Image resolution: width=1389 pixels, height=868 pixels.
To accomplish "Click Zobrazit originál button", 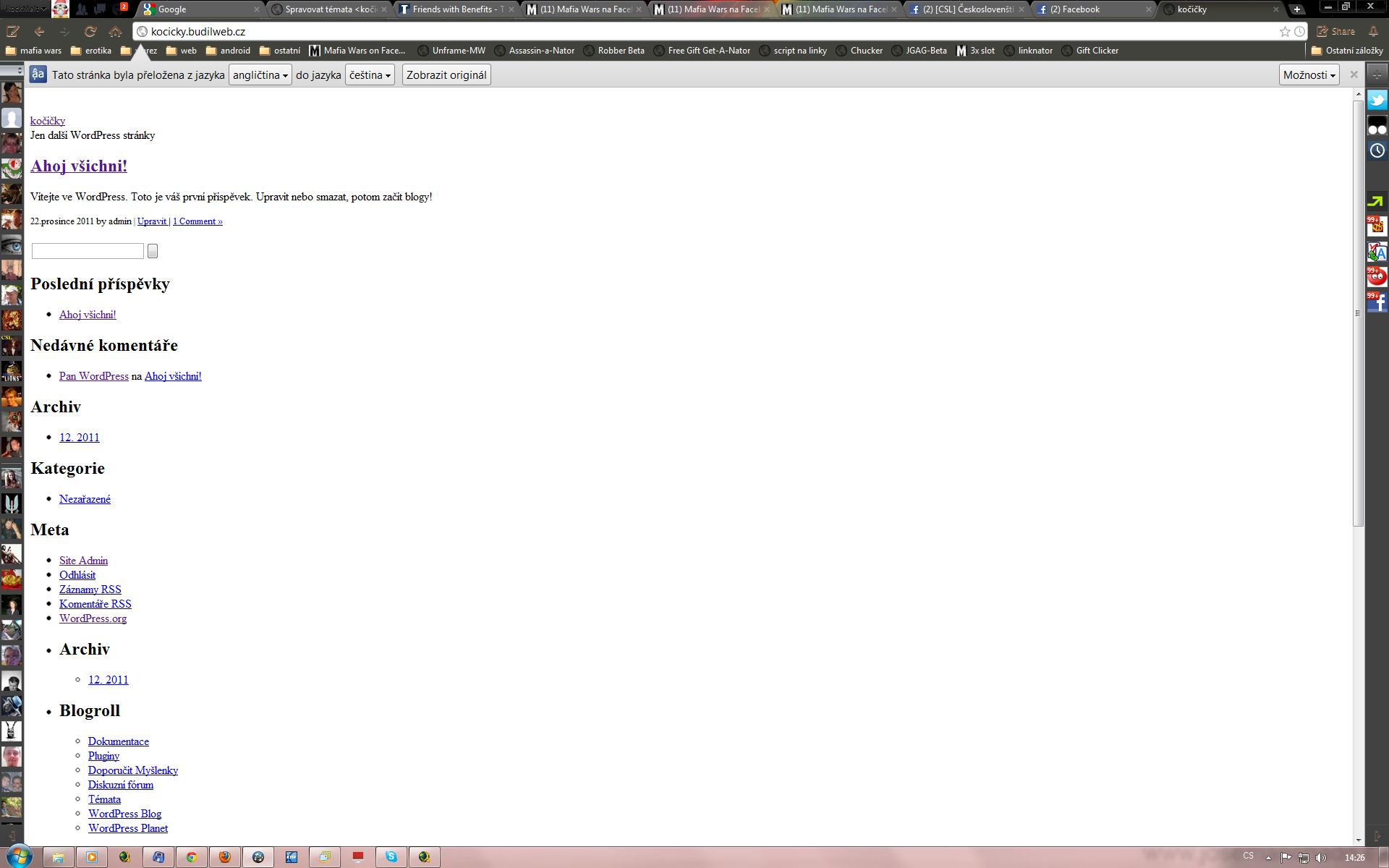I will [446, 75].
